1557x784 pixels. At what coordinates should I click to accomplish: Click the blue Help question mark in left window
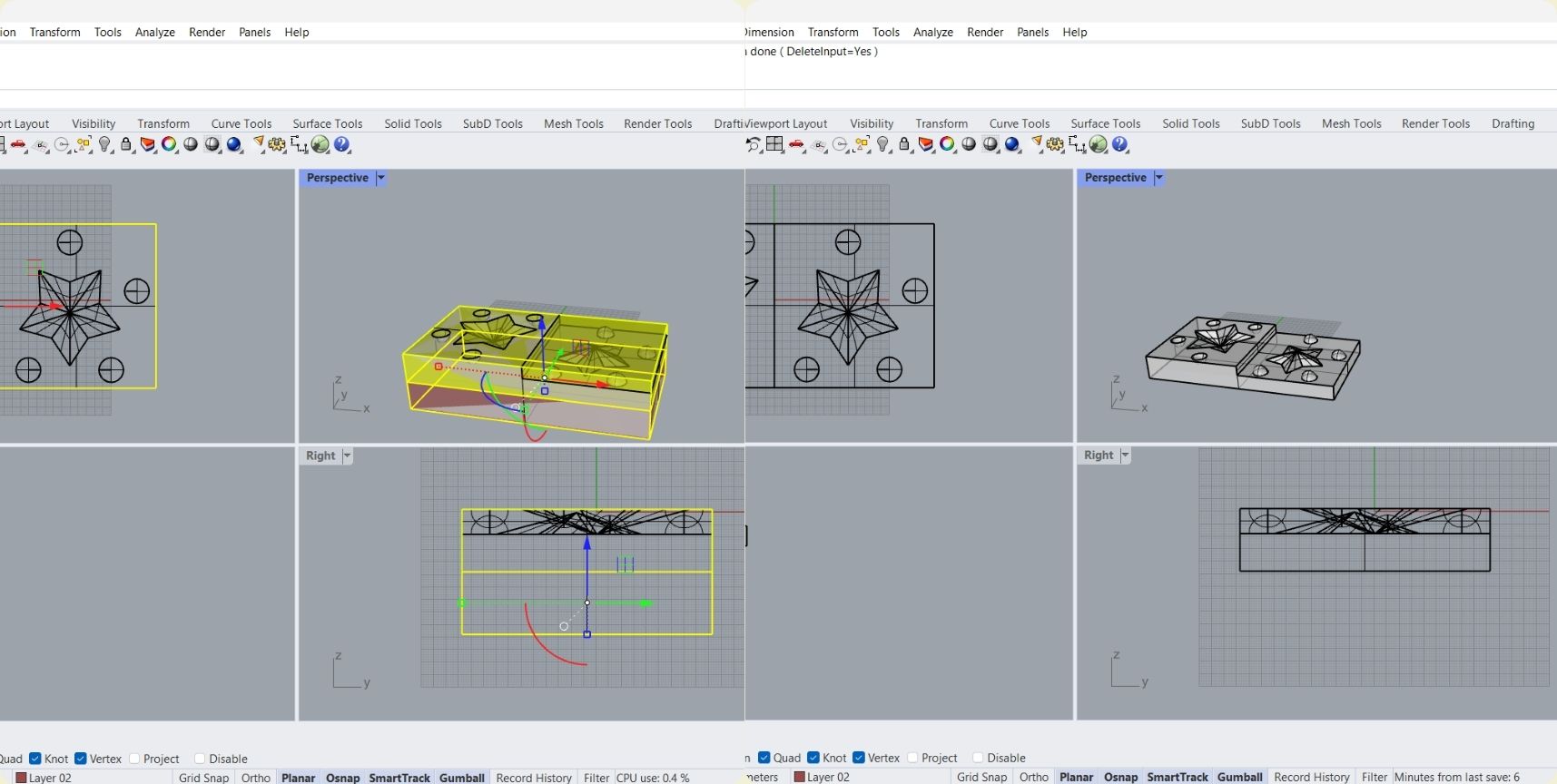coord(341,144)
